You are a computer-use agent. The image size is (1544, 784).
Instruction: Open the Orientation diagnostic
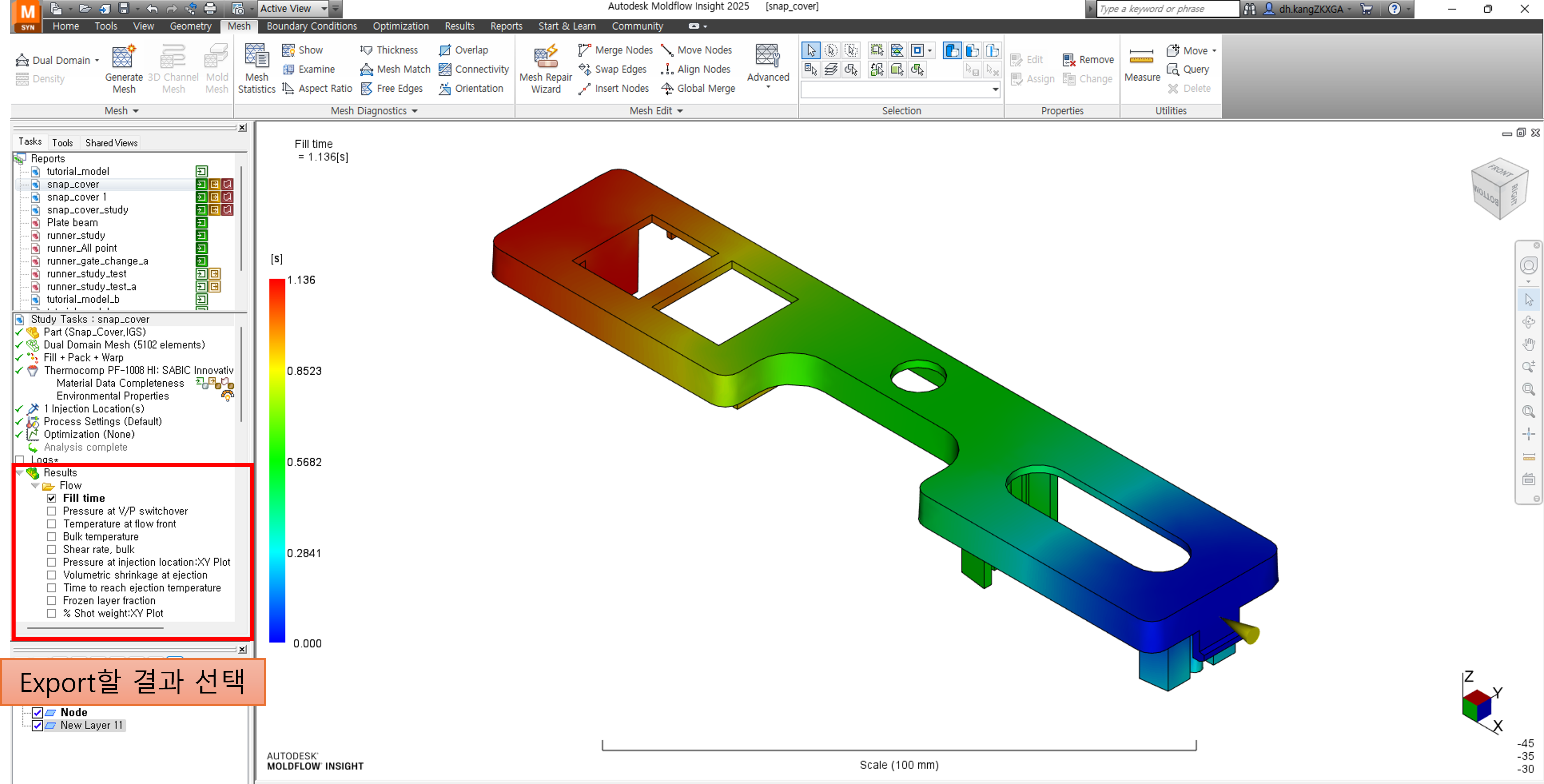coord(471,89)
